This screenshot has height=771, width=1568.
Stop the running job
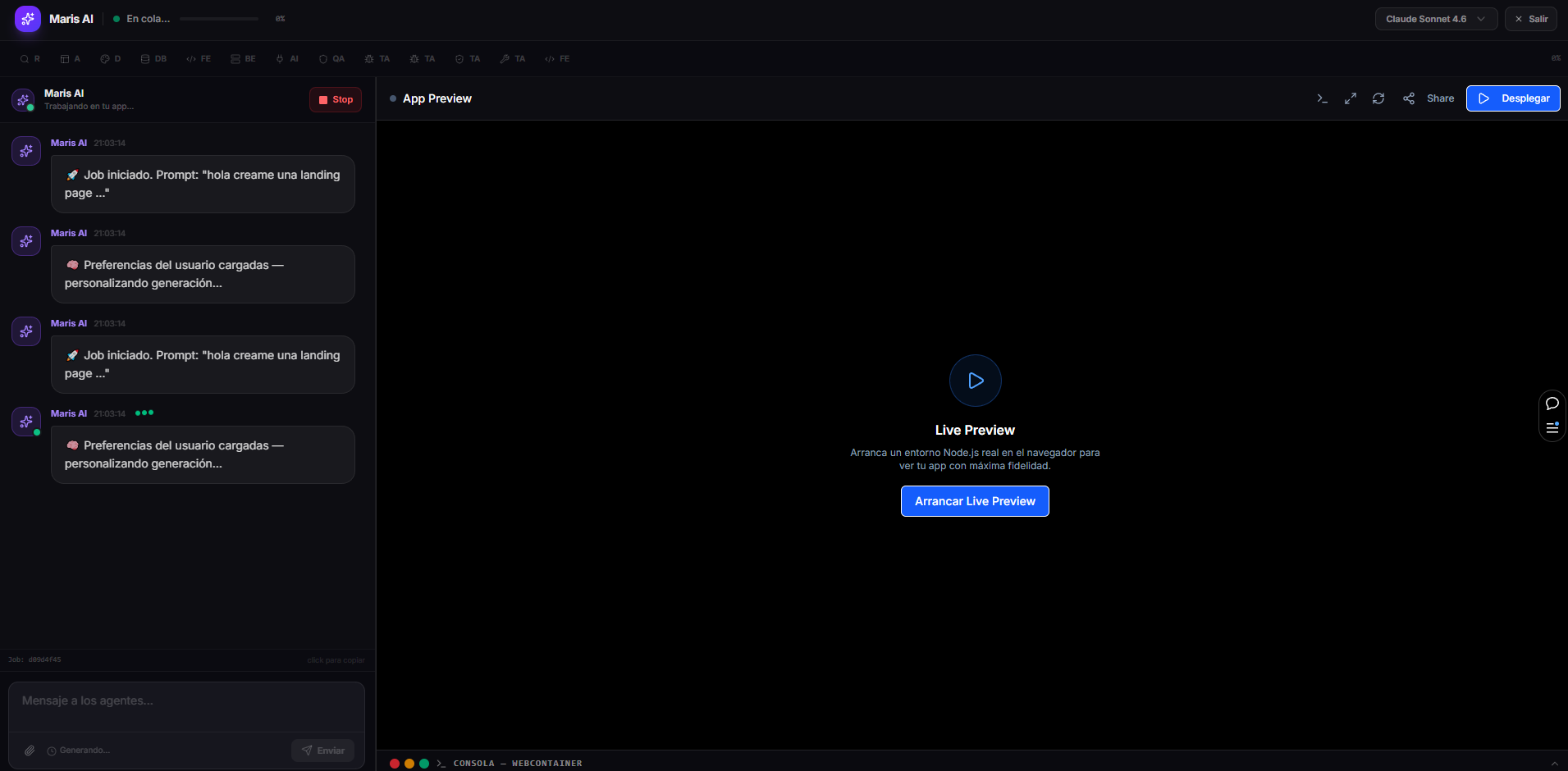point(336,99)
